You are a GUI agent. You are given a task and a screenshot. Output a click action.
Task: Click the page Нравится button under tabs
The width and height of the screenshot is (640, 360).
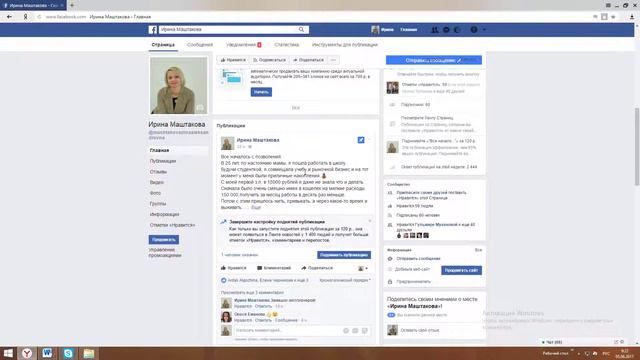coord(233,60)
